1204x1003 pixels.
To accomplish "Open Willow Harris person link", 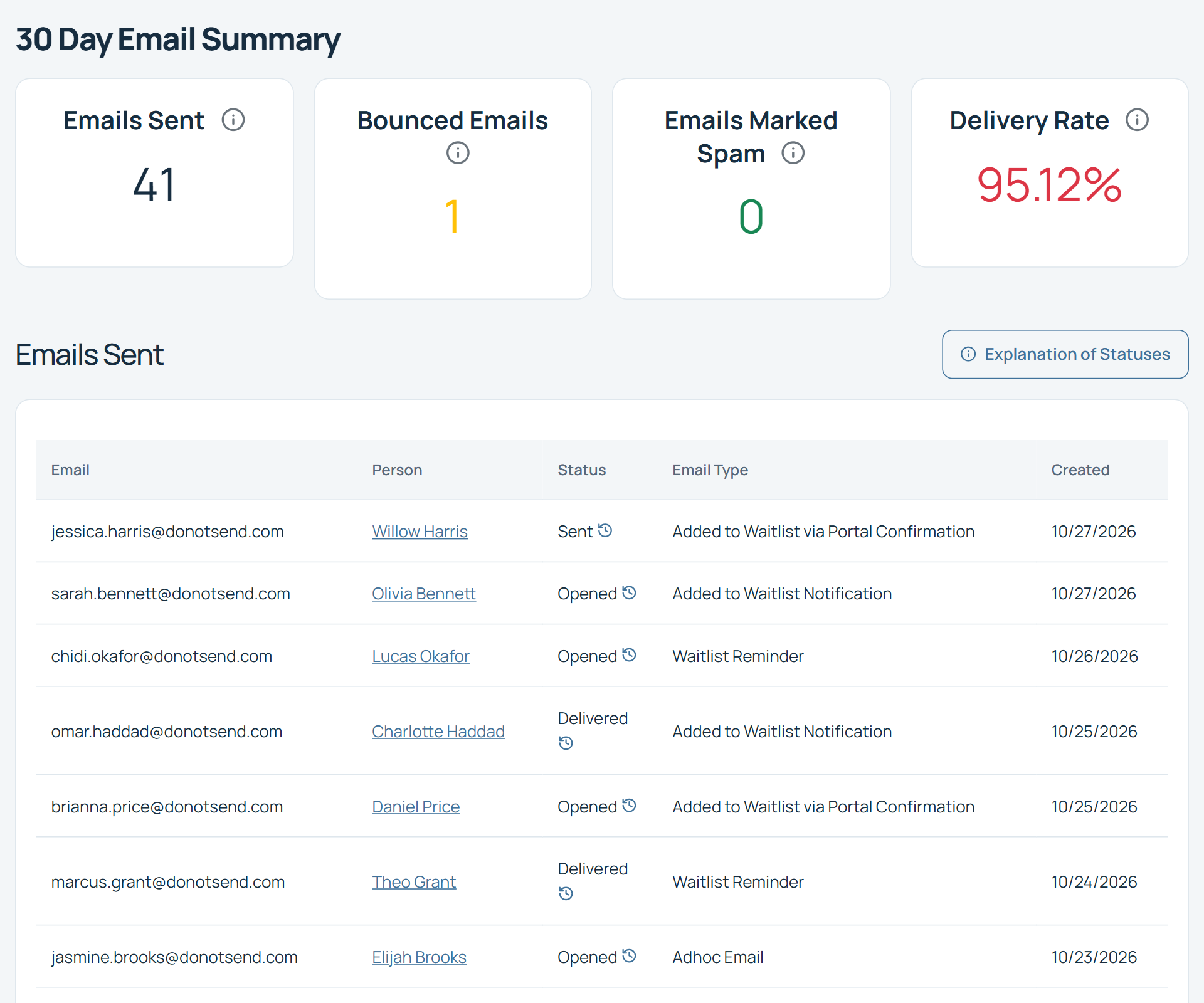I will pyautogui.click(x=420, y=532).
